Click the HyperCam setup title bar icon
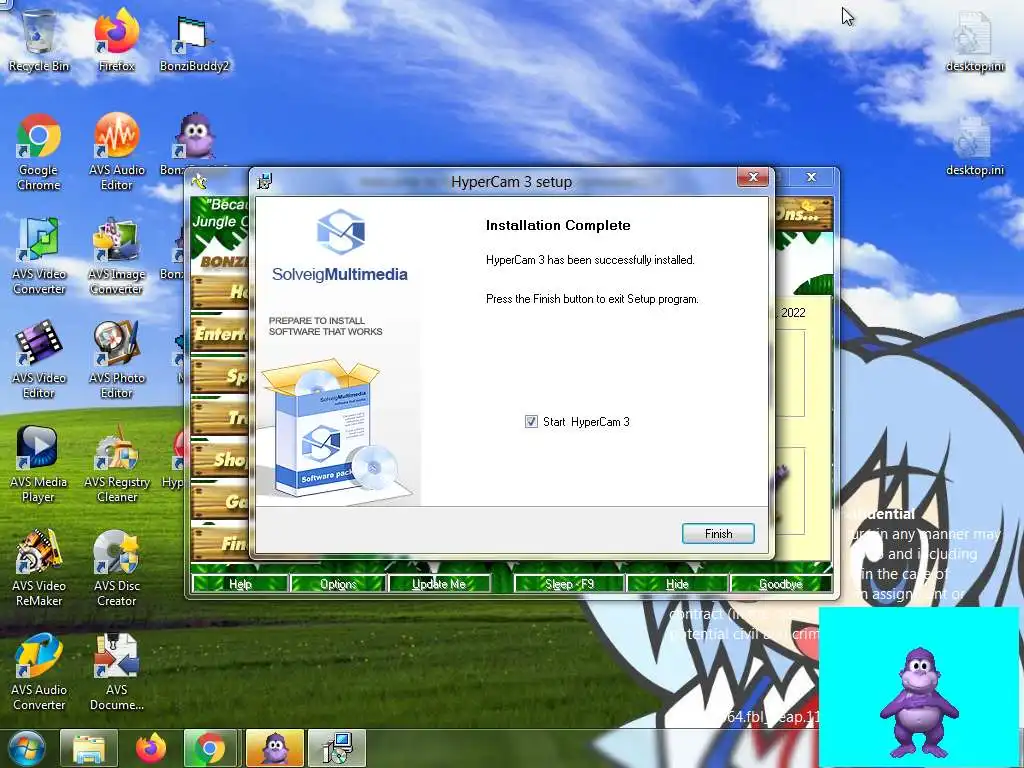Viewport: 1024px width, 768px height. coord(265,181)
